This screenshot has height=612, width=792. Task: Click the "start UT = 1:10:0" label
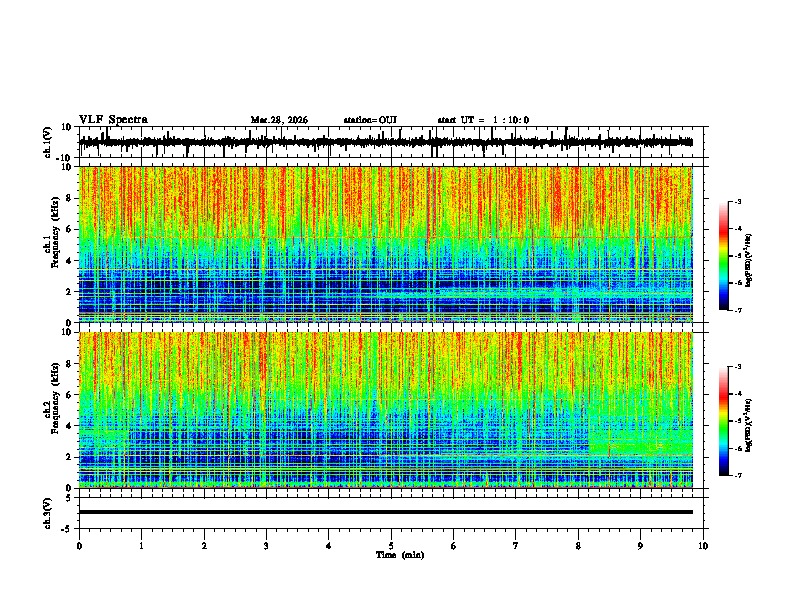coord(483,120)
